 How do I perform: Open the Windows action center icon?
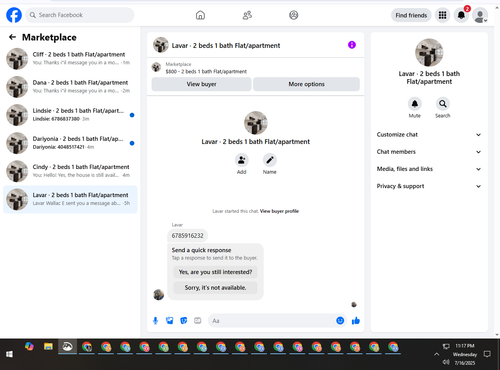point(487,354)
